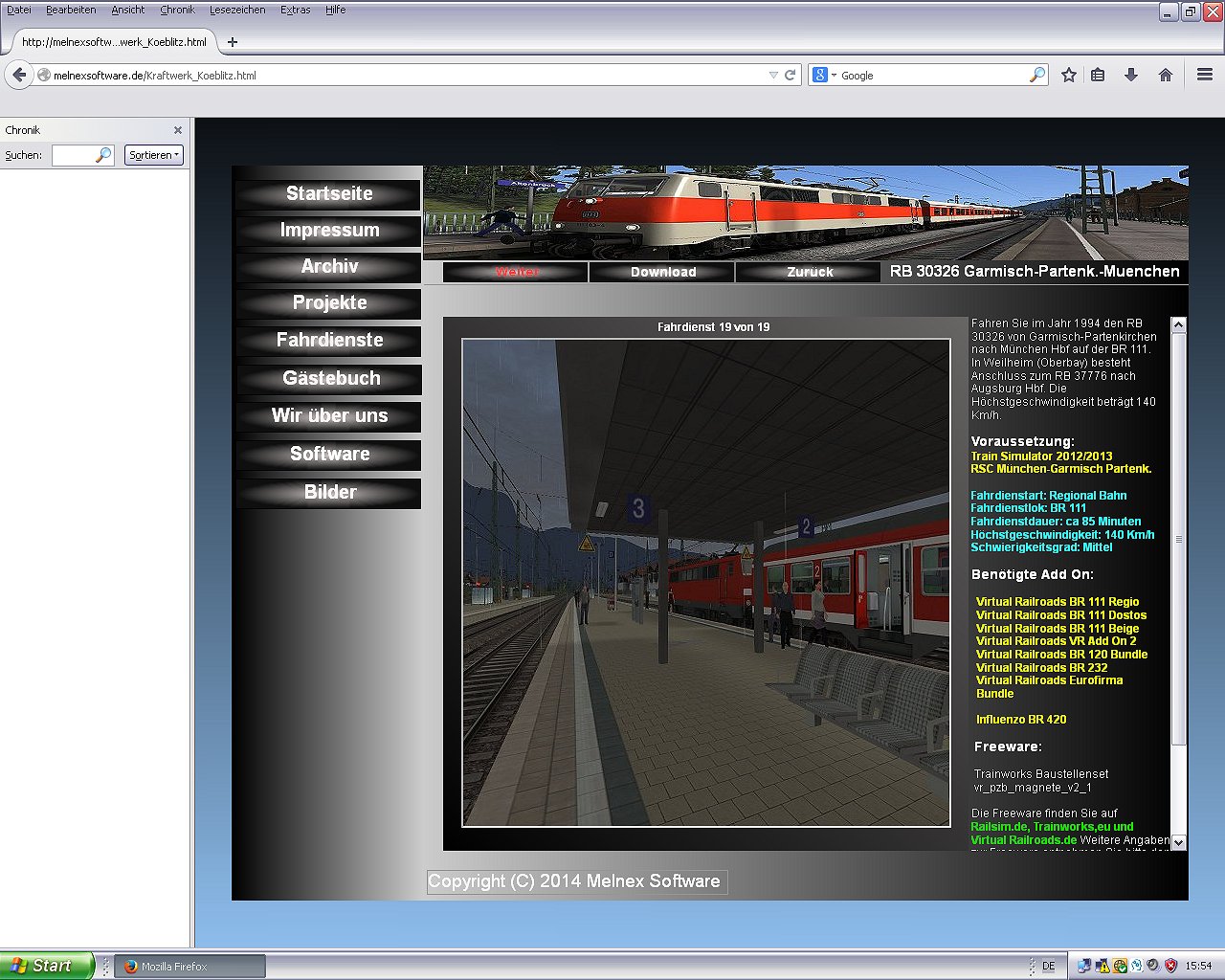Screen dimensions: 1225x980
Task: Bookmark this page with the star icon
Action: coord(1069,75)
